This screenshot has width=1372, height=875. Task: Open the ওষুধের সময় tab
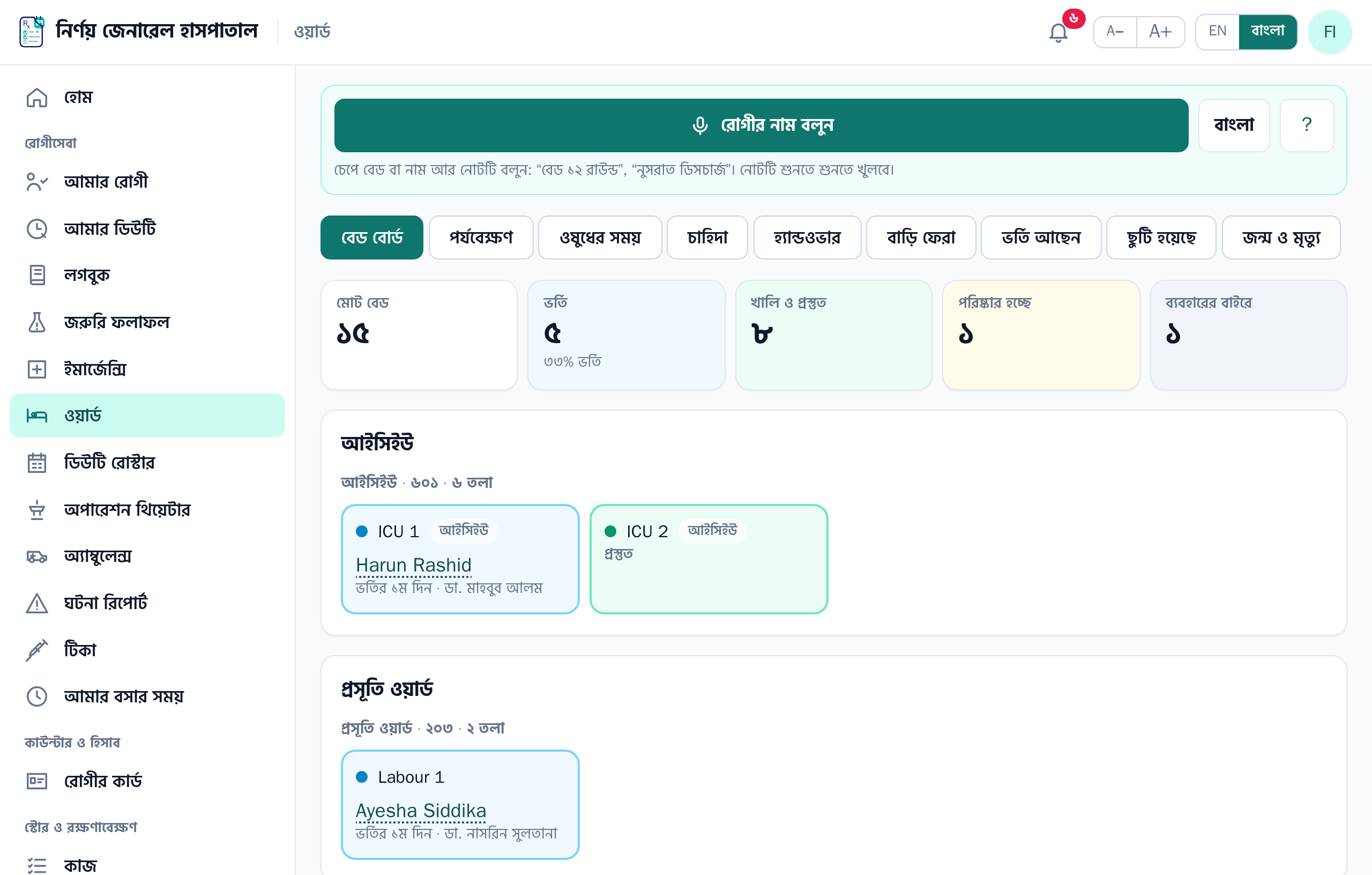600,237
